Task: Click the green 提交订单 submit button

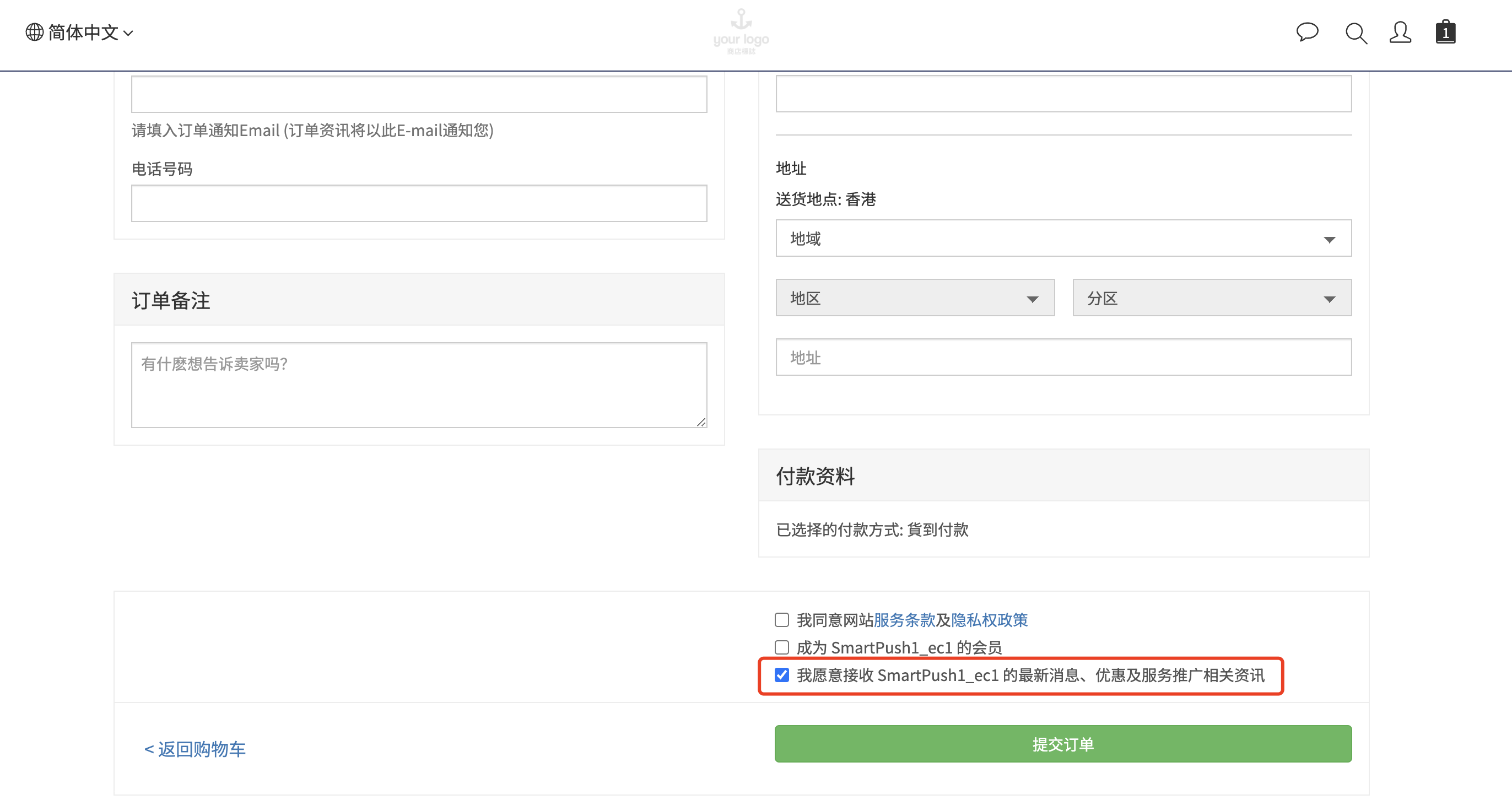Action: point(1063,744)
